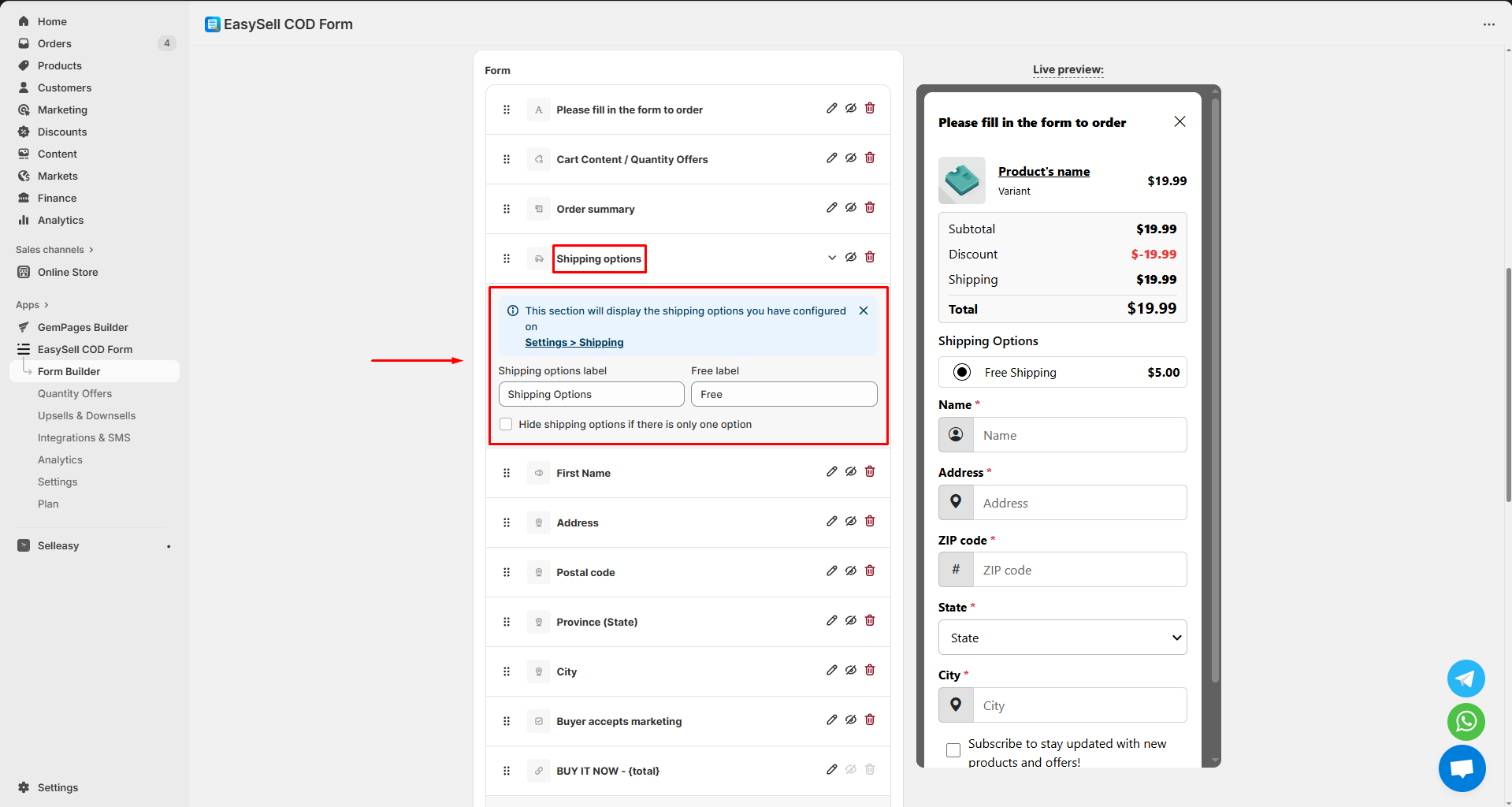
Task: Open the WhatsApp support icon
Action: [x=1466, y=721]
